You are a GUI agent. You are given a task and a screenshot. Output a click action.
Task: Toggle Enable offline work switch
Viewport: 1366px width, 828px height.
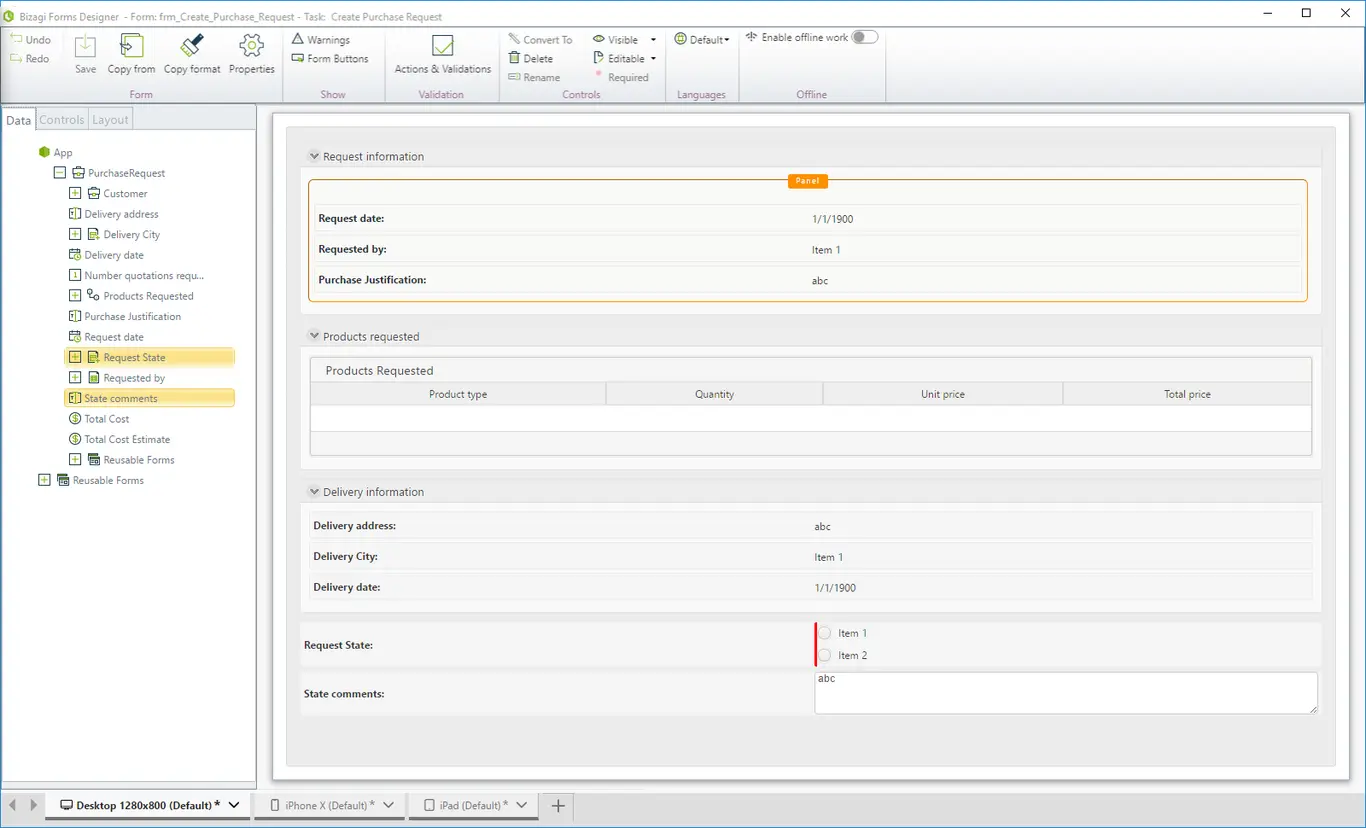click(x=864, y=37)
